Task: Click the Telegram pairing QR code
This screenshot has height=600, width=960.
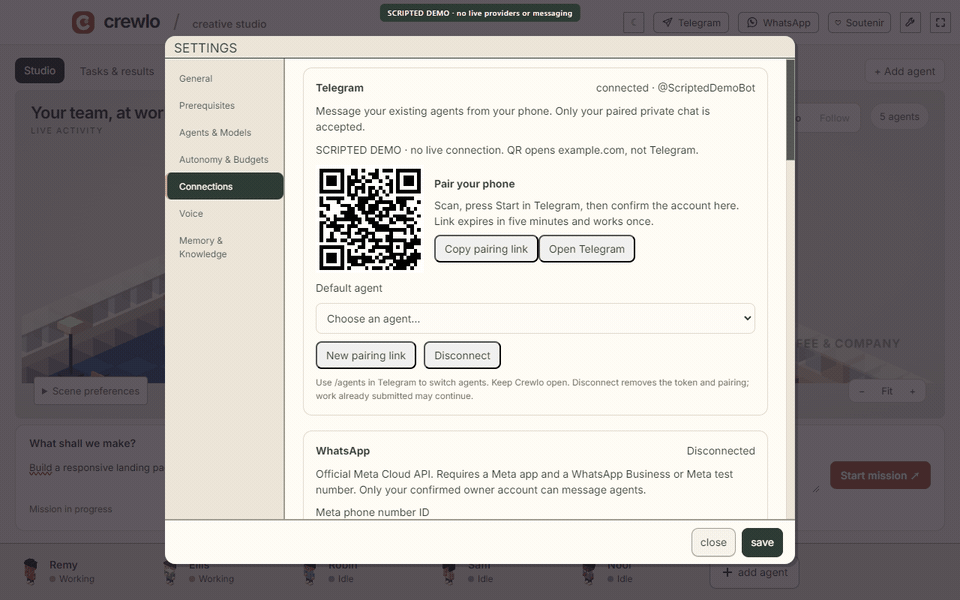Action: pyautogui.click(x=370, y=219)
